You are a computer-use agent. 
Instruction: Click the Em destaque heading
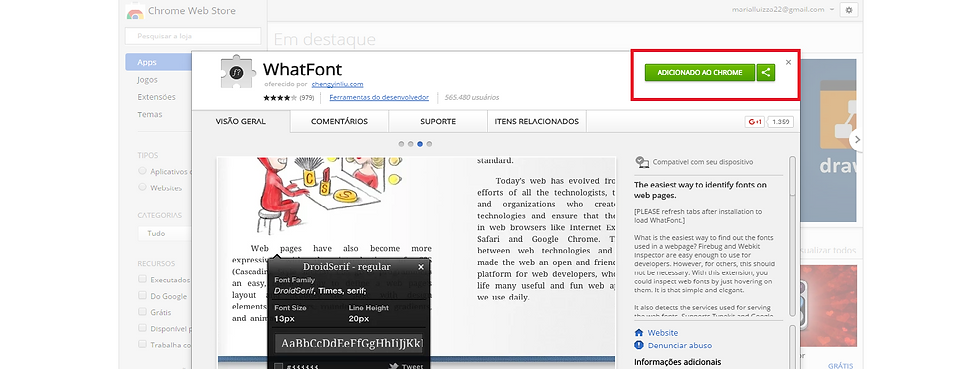(x=324, y=39)
